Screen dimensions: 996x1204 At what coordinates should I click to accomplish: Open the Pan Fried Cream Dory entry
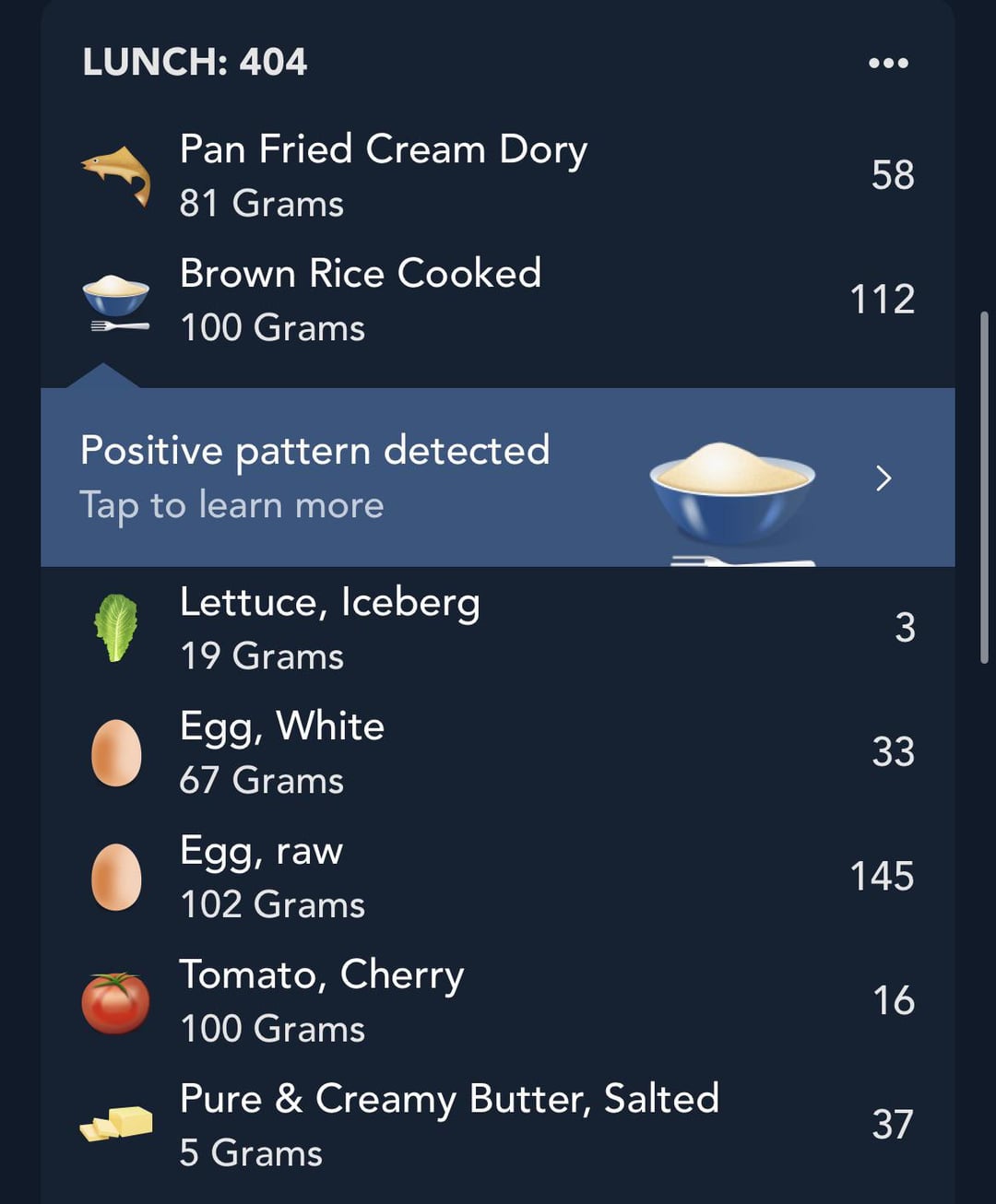tap(498, 175)
